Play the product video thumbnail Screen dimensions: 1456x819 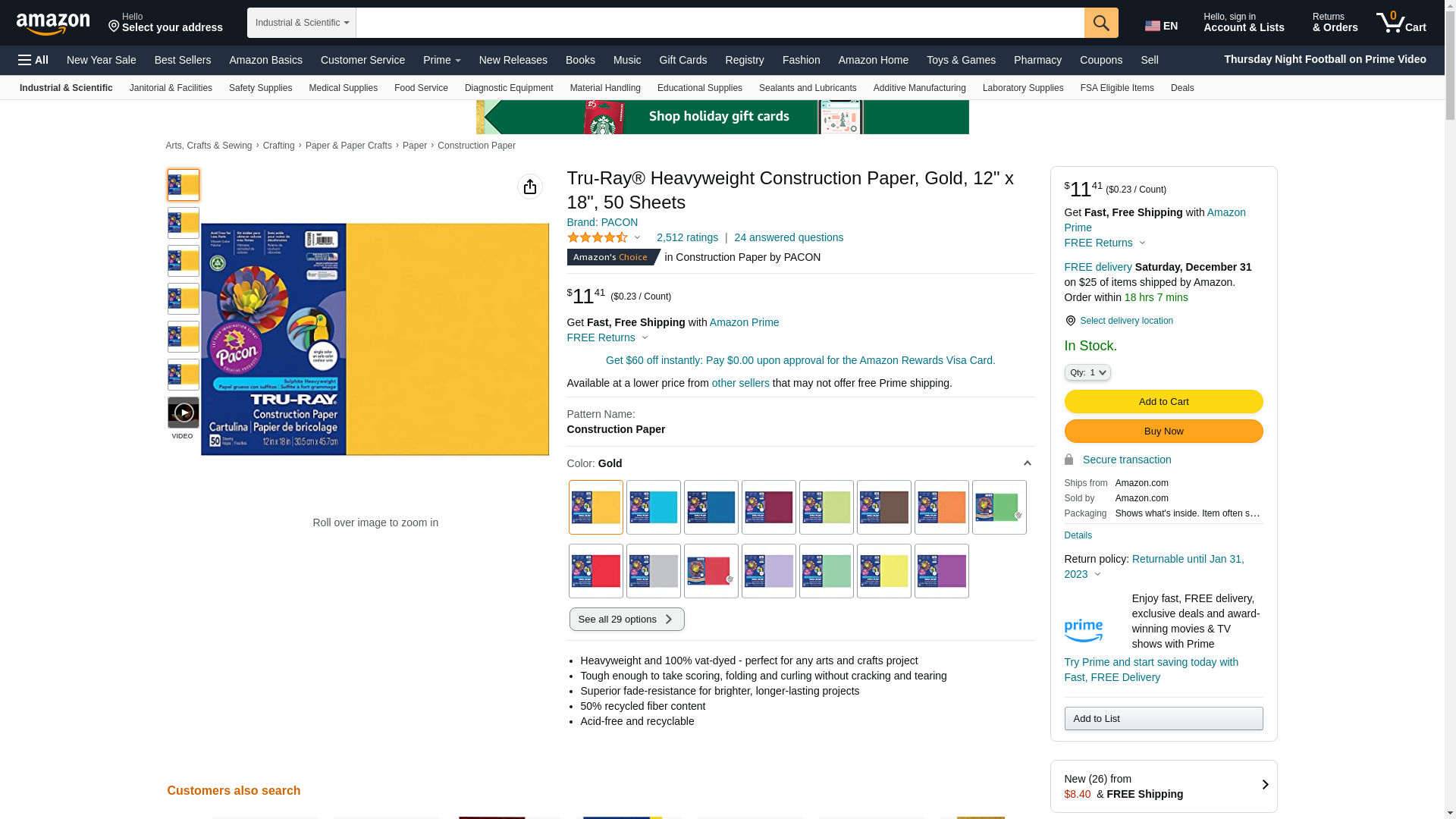pos(183,413)
